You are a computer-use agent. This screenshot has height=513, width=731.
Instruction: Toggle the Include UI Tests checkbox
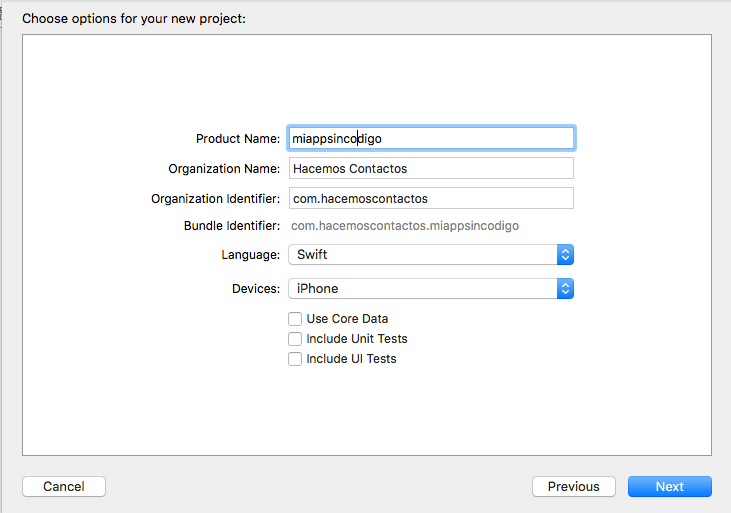tap(295, 359)
